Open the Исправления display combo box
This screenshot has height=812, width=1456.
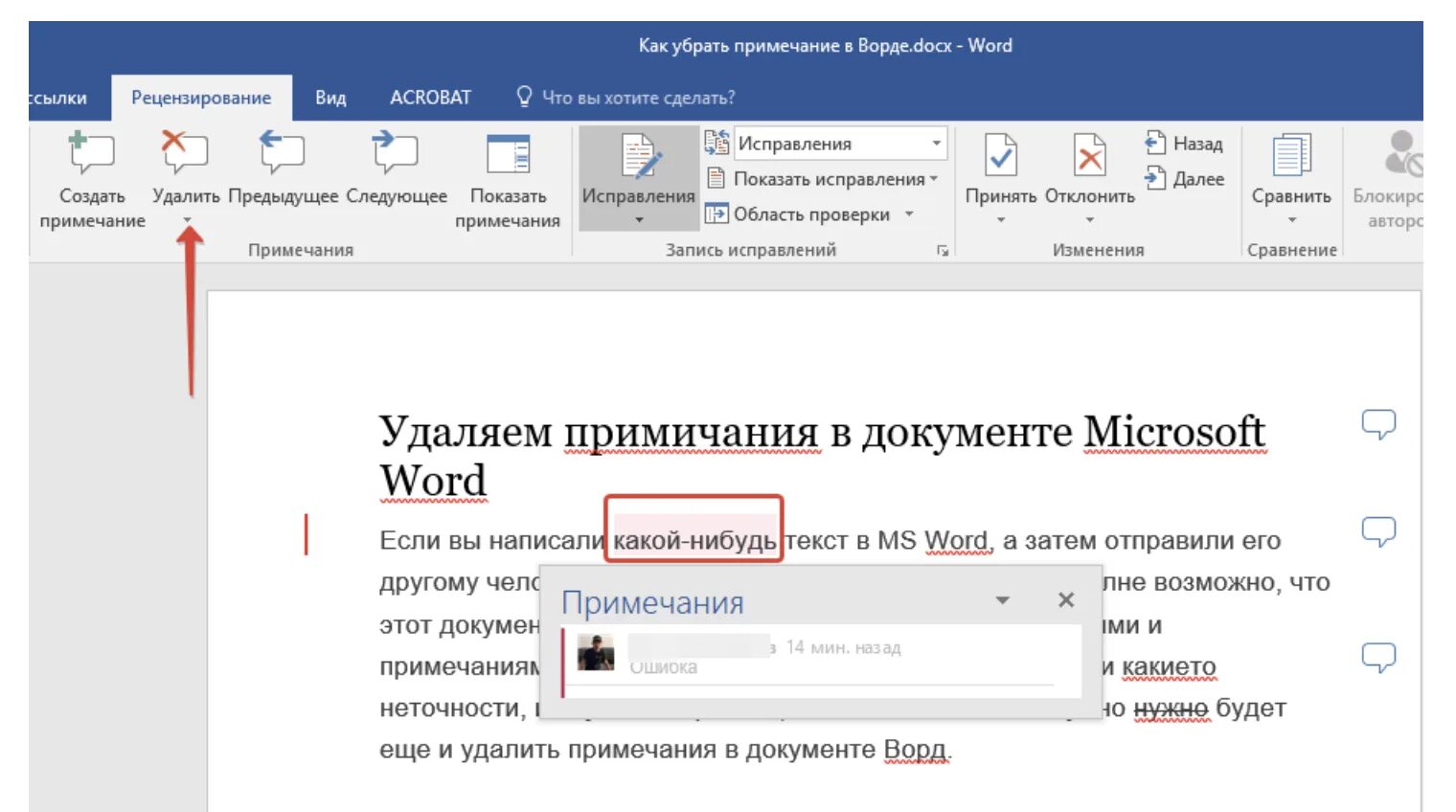840,144
